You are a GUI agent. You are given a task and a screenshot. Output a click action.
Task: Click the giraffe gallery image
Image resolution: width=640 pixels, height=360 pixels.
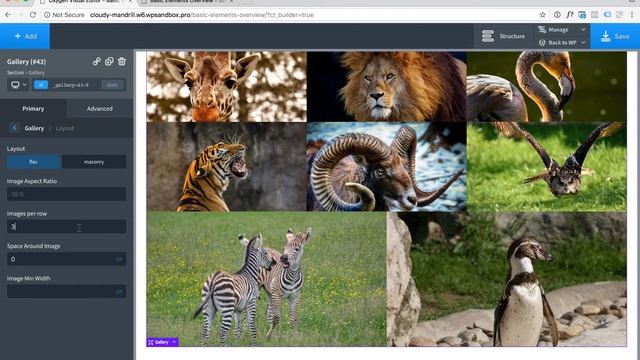(x=227, y=87)
